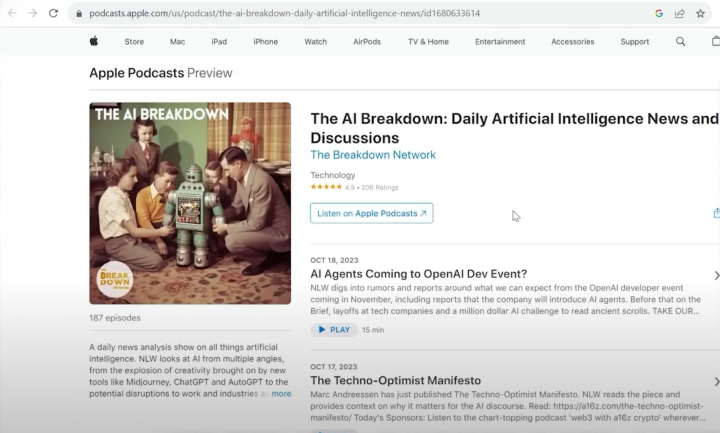Click the shopping bag icon
This screenshot has height=433, width=720.
point(715,42)
